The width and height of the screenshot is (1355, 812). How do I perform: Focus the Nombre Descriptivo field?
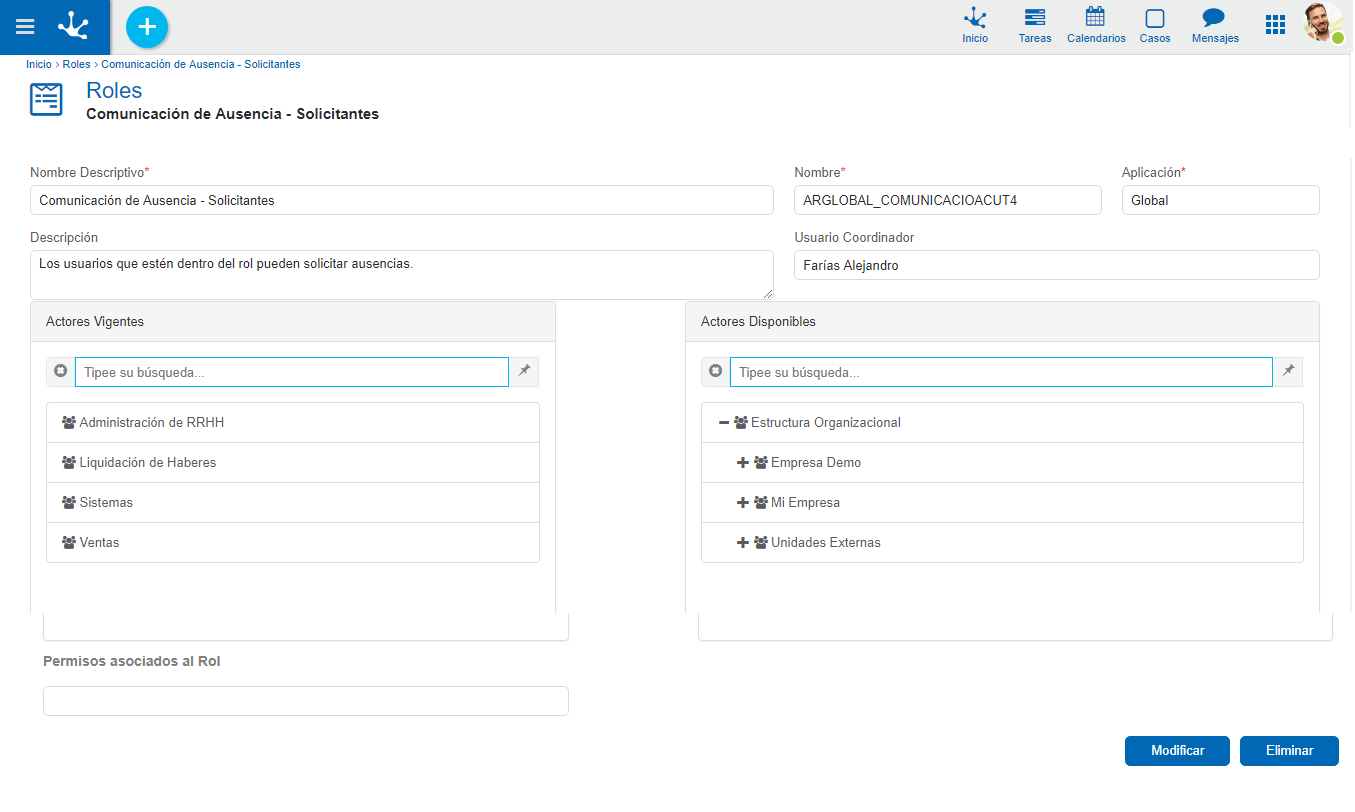402,200
